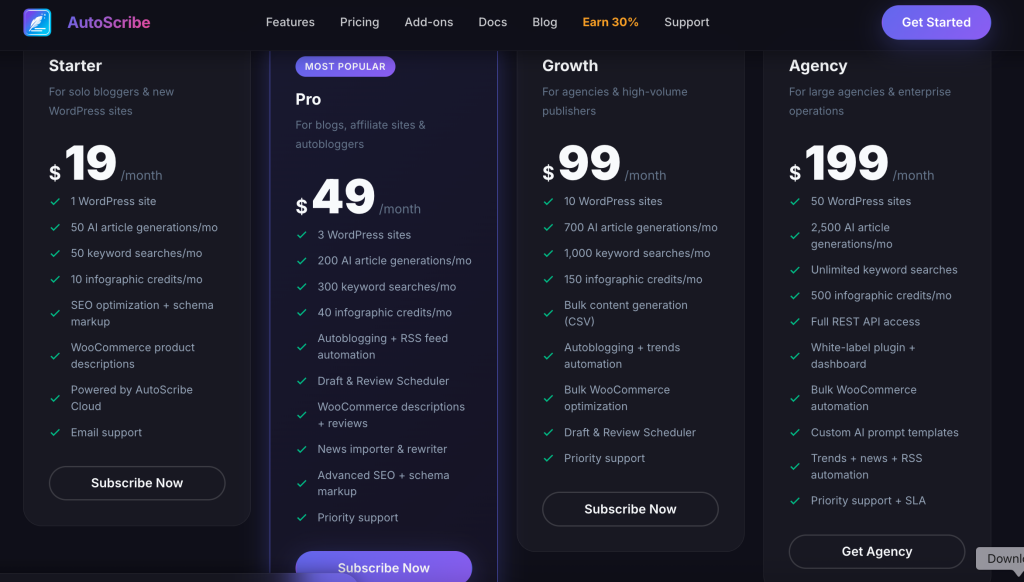Click the Agency plan heading
Image resolution: width=1024 pixels, height=582 pixels.
pos(818,66)
